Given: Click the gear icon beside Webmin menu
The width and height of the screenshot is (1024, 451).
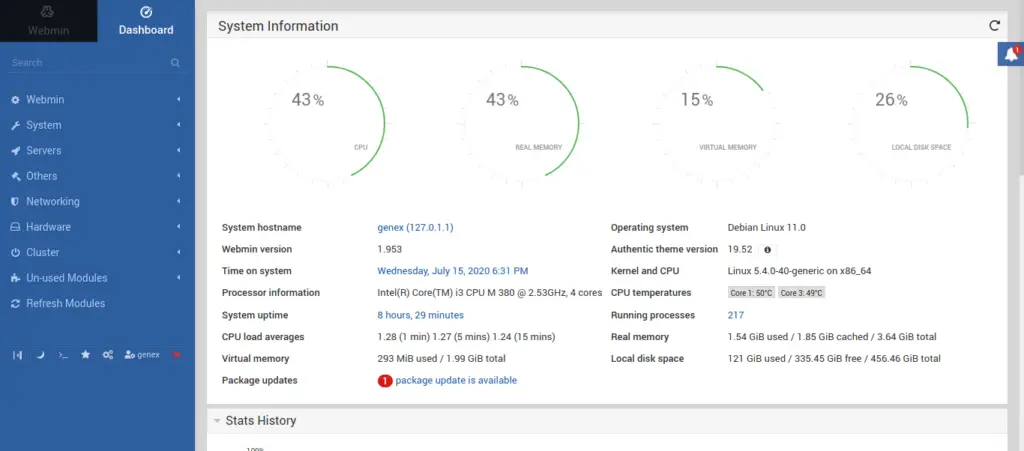Looking at the screenshot, I should click(16, 100).
